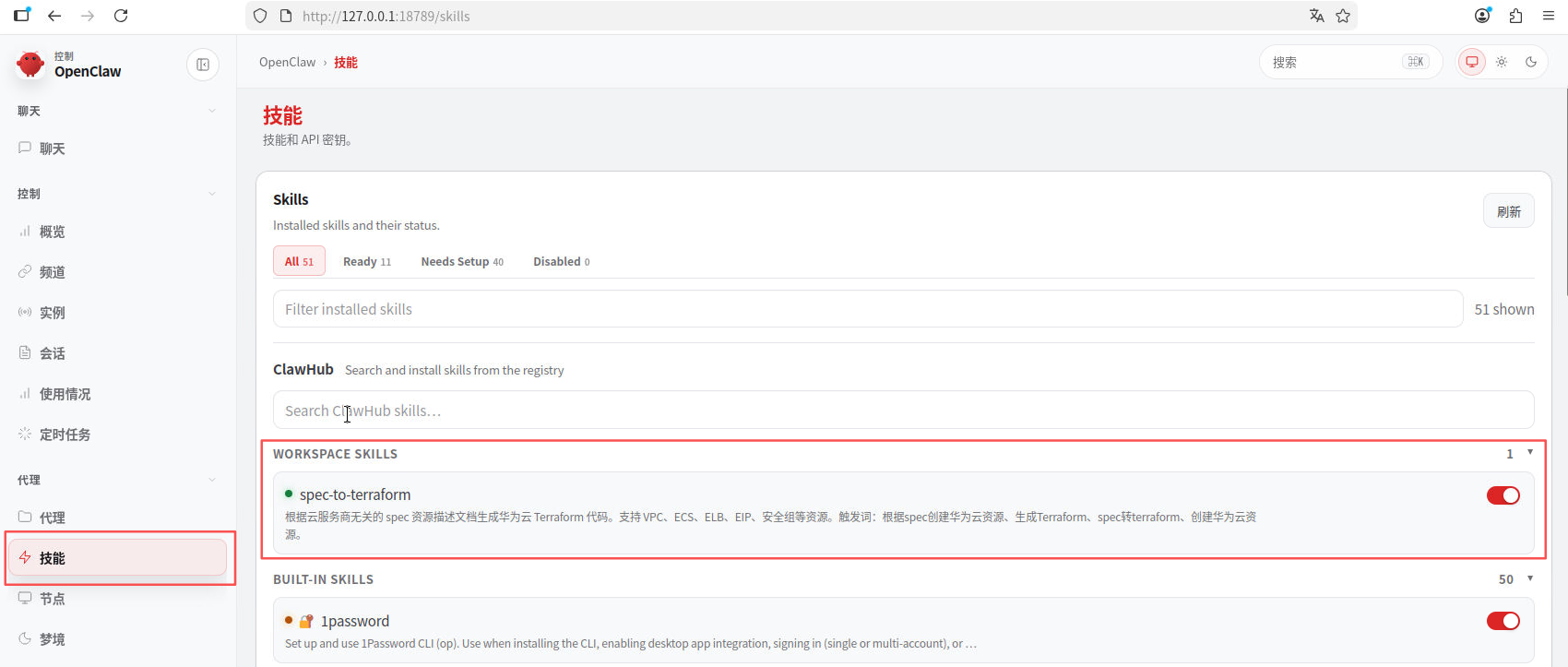Click the page info icon in address bar
Screen dimensions: 1568x667
tap(286, 16)
